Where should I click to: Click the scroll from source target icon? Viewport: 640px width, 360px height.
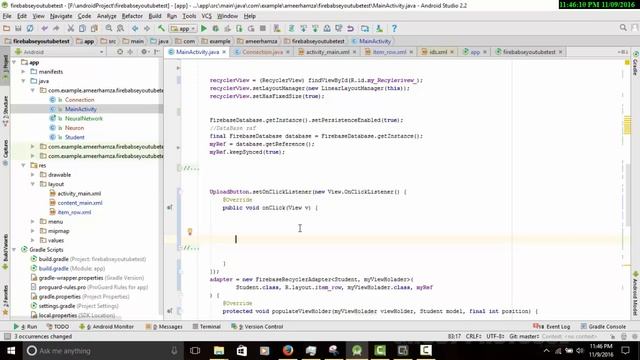(x=120, y=52)
